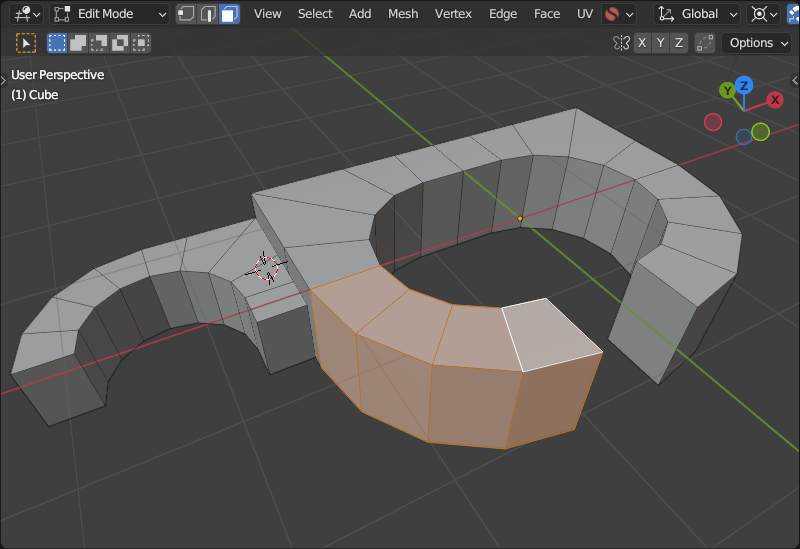Image resolution: width=800 pixels, height=549 pixels.
Task: Open the Global transform orientation dropdown
Action: pos(697,14)
